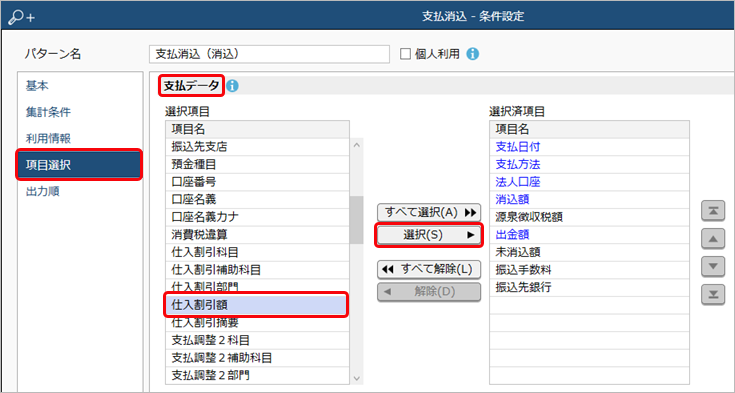735x393 pixels.
Task: Click the magnifier plus icon in title bar
Action: [x=22, y=17]
